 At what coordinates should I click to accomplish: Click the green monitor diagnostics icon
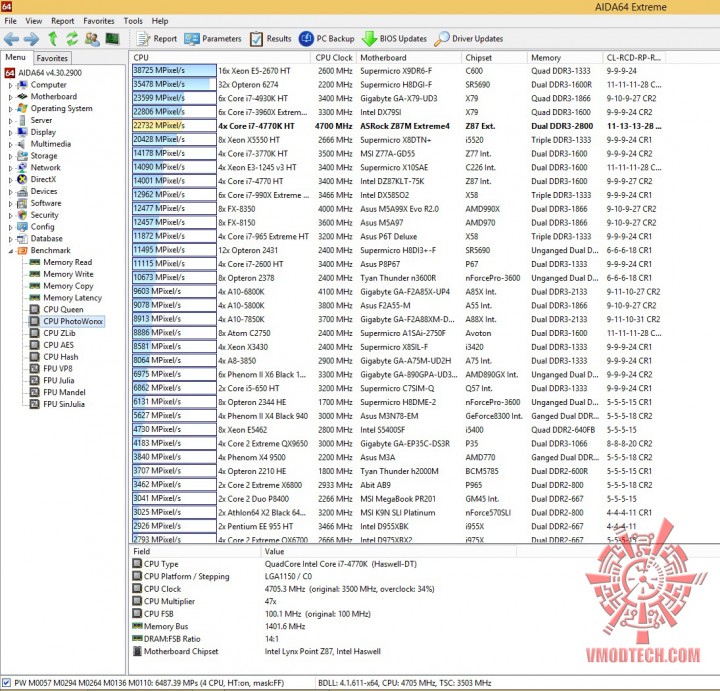click(112, 39)
